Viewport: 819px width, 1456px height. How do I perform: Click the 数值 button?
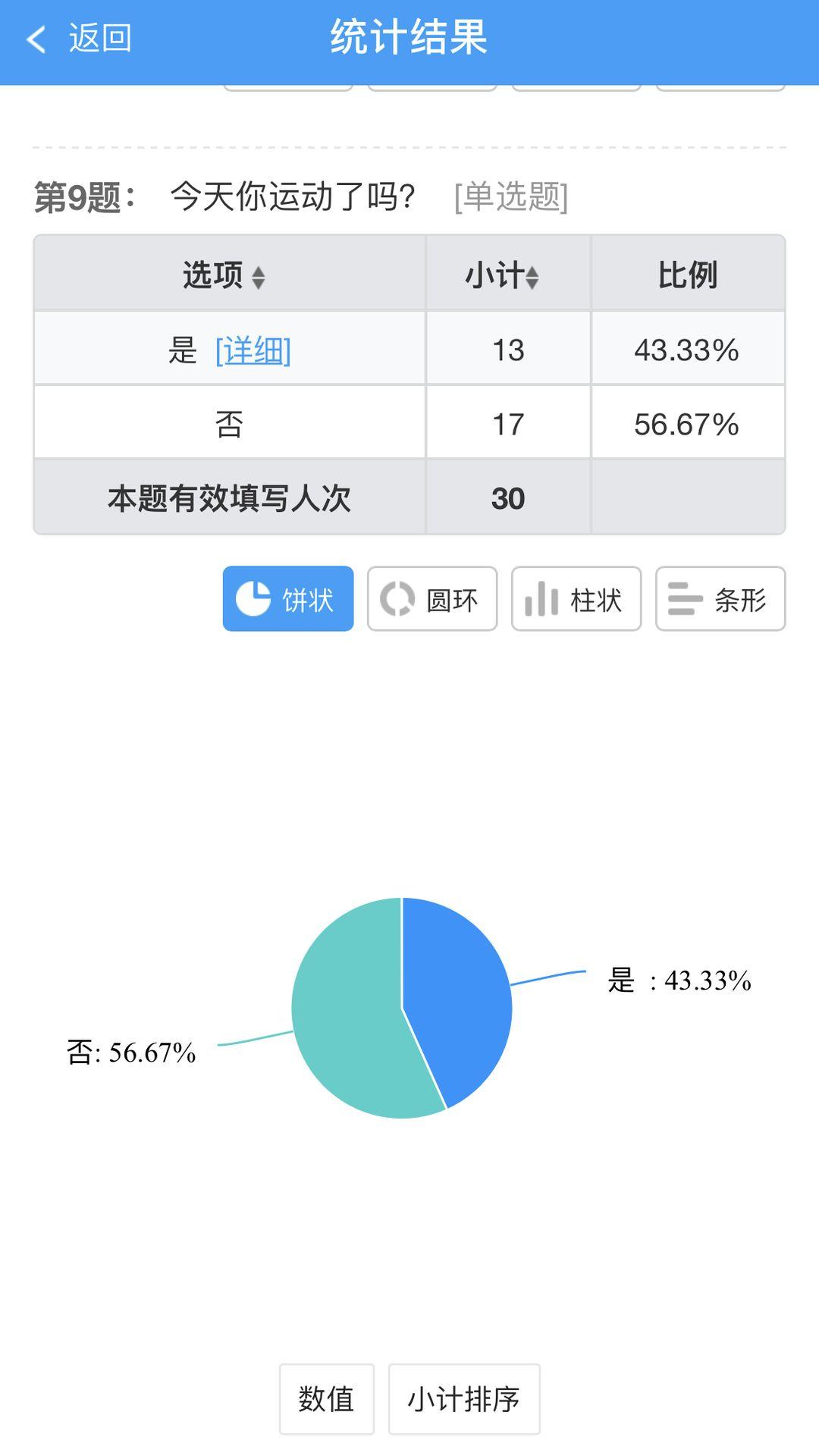[327, 1399]
